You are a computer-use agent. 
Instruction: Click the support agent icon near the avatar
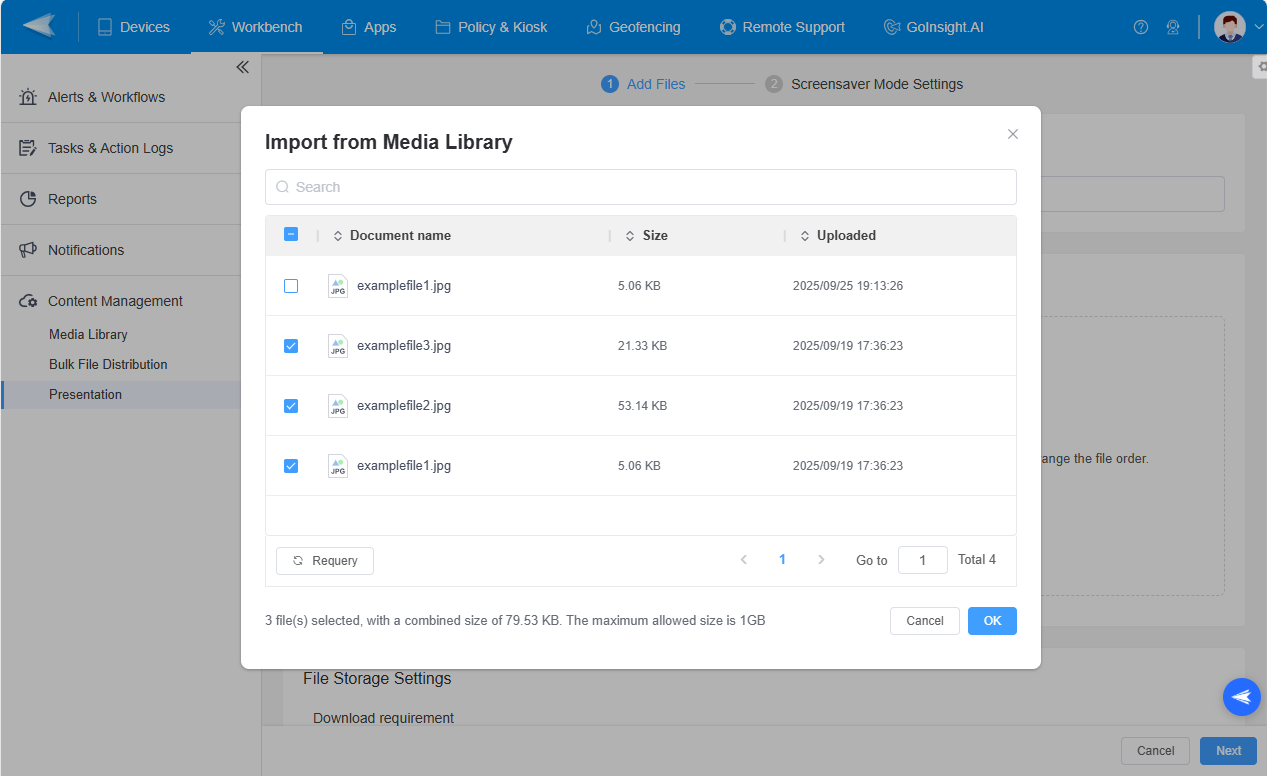(x=1173, y=27)
